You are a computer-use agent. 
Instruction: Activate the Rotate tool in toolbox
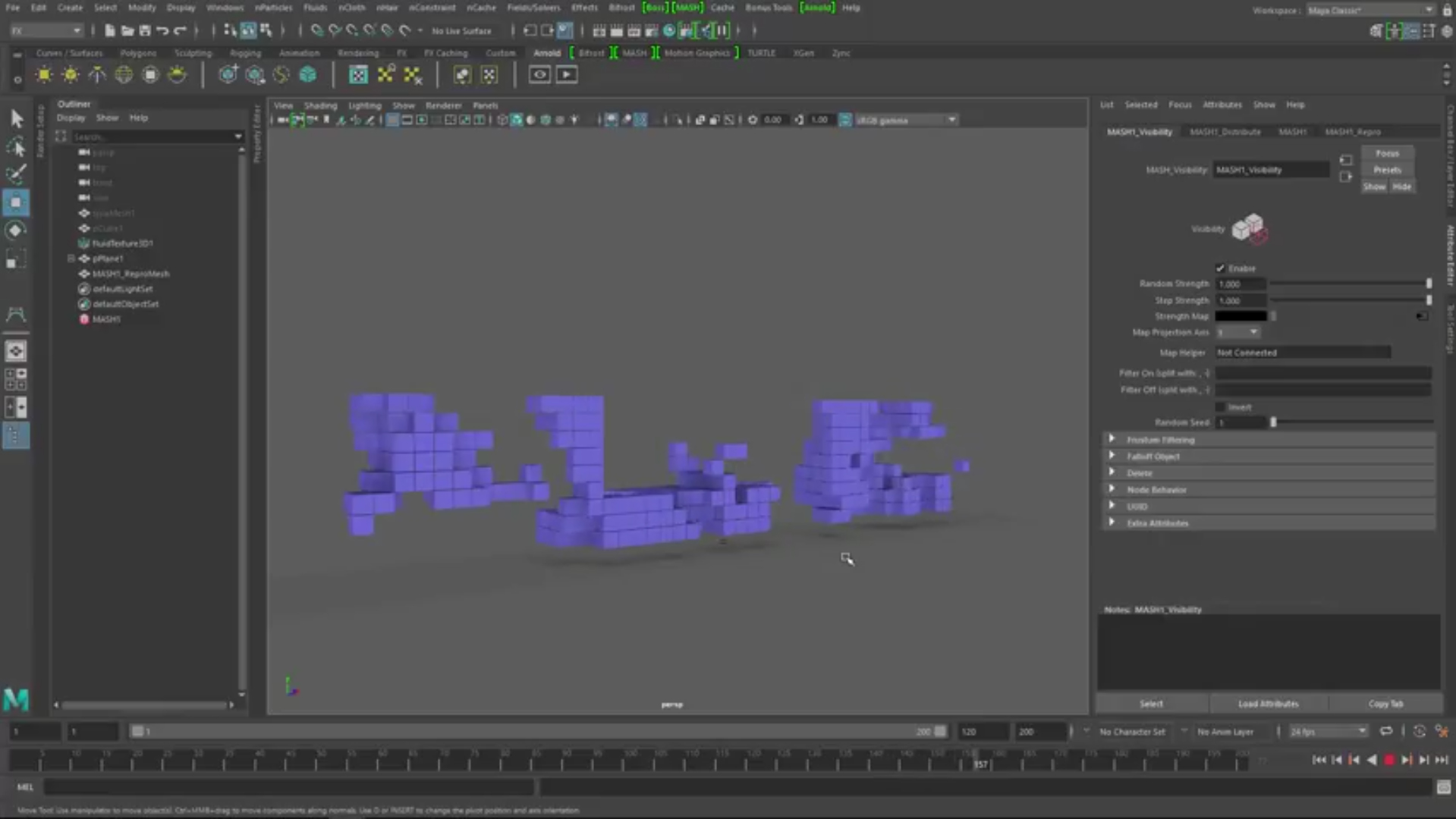pyautogui.click(x=16, y=231)
